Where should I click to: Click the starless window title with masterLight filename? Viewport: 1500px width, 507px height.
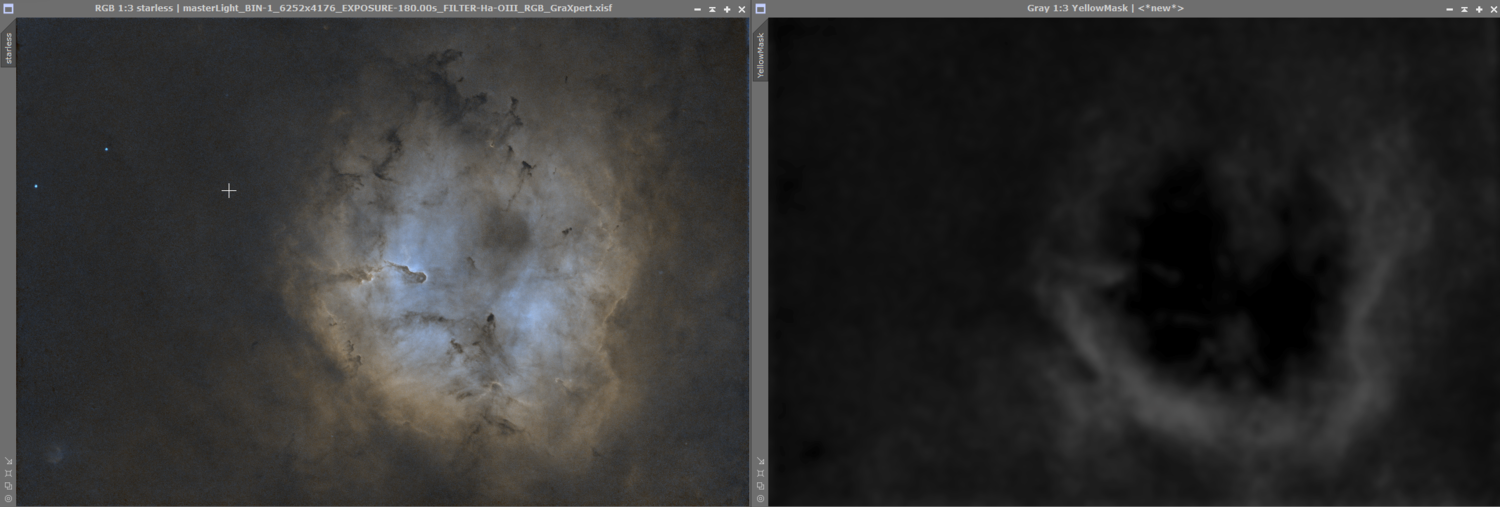[353, 8]
